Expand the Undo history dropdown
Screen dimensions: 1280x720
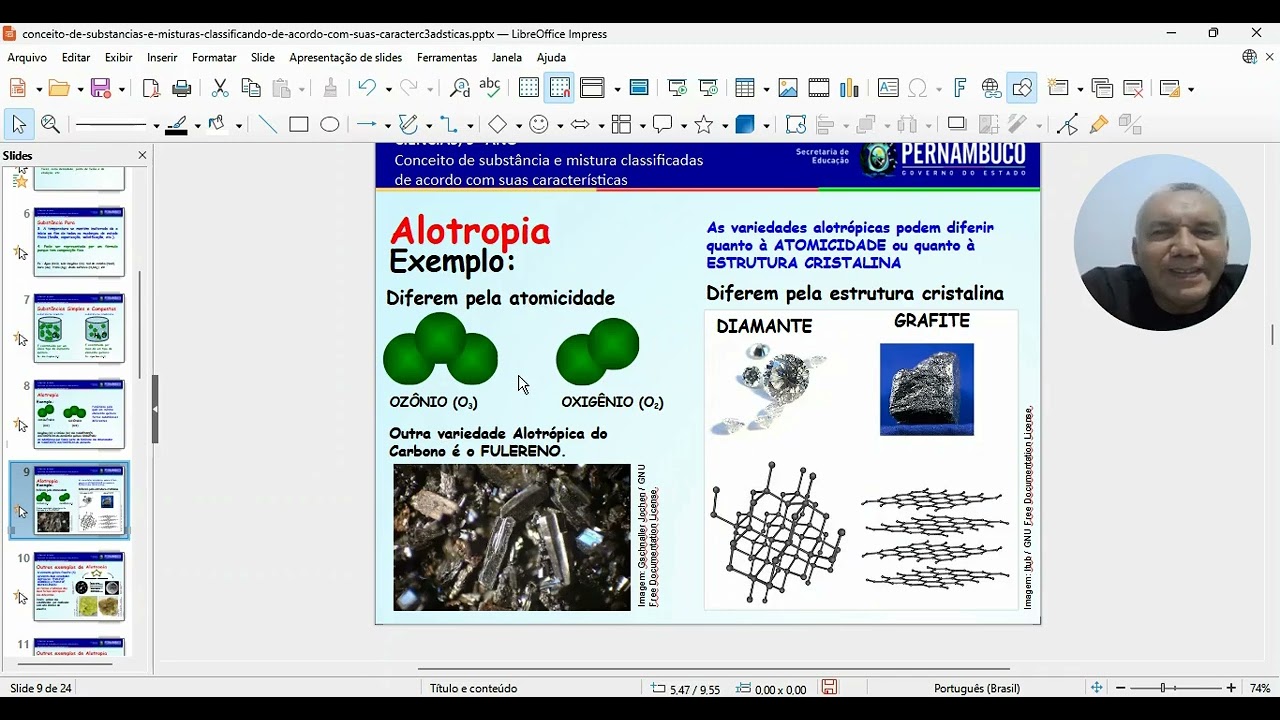pyautogui.click(x=387, y=89)
